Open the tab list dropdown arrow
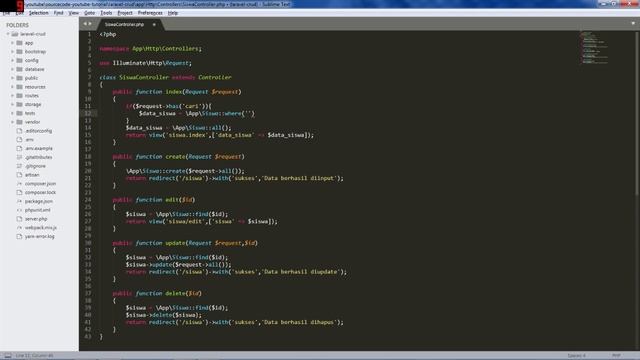 tap(633, 24)
